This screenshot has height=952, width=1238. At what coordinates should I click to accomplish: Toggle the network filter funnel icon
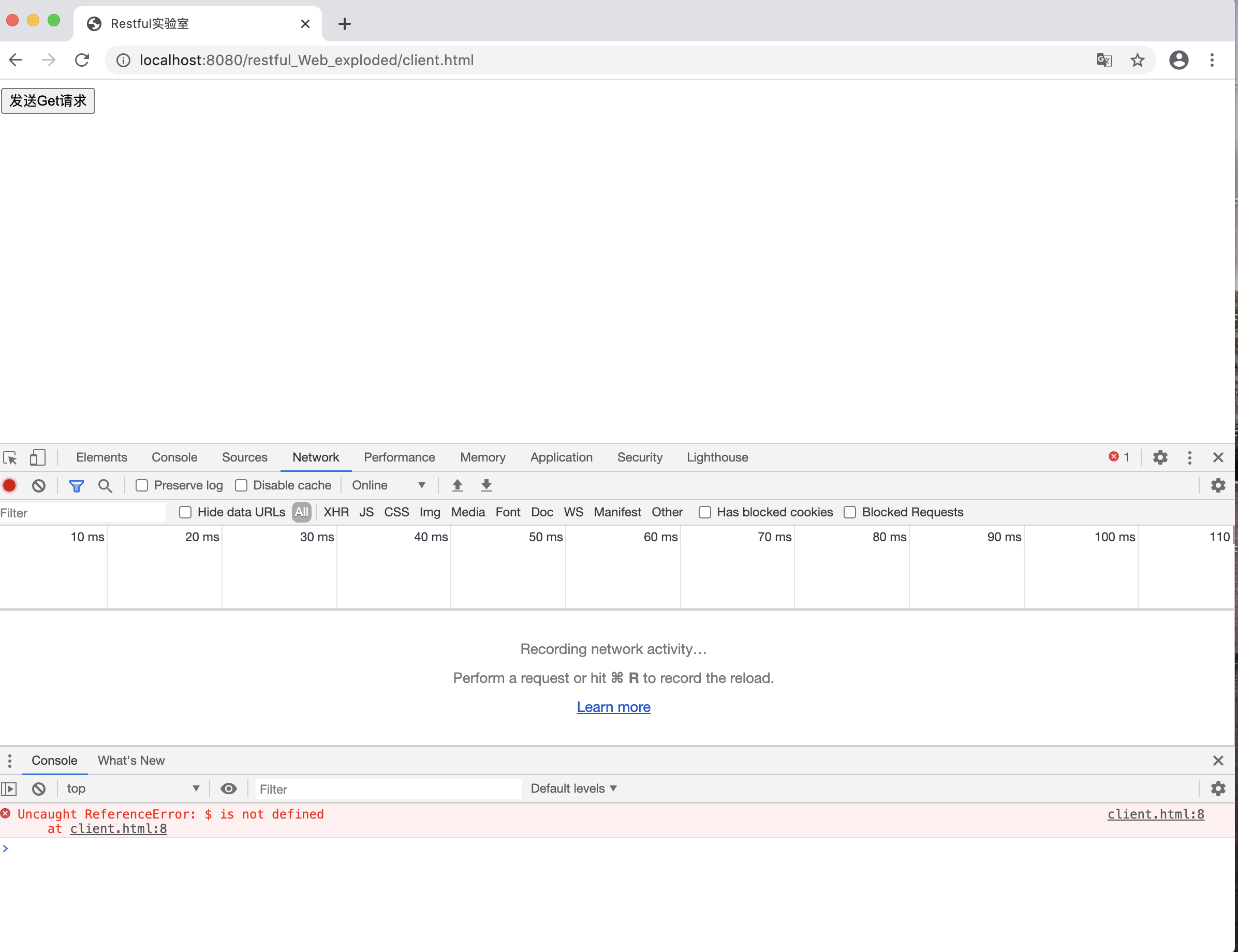point(77,486)
